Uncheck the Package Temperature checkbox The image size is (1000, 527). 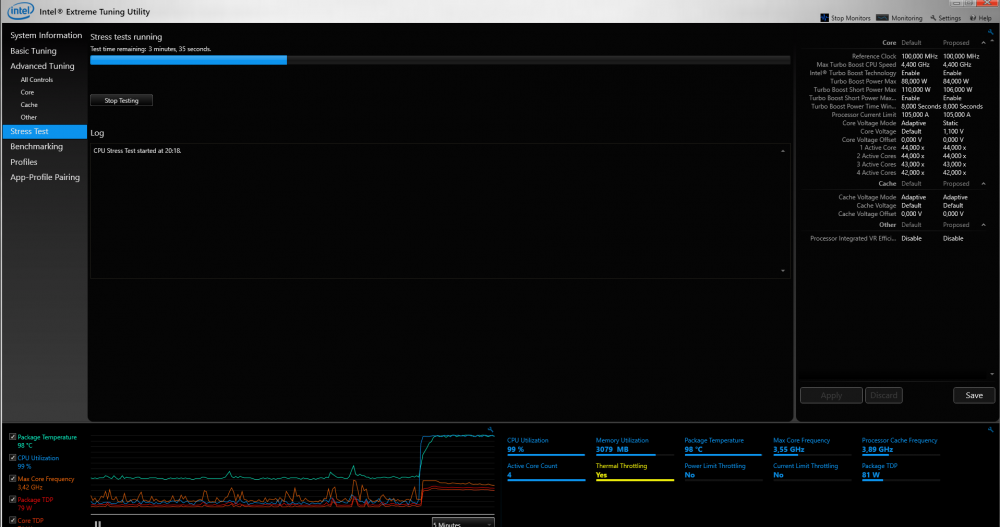point(12,437)
